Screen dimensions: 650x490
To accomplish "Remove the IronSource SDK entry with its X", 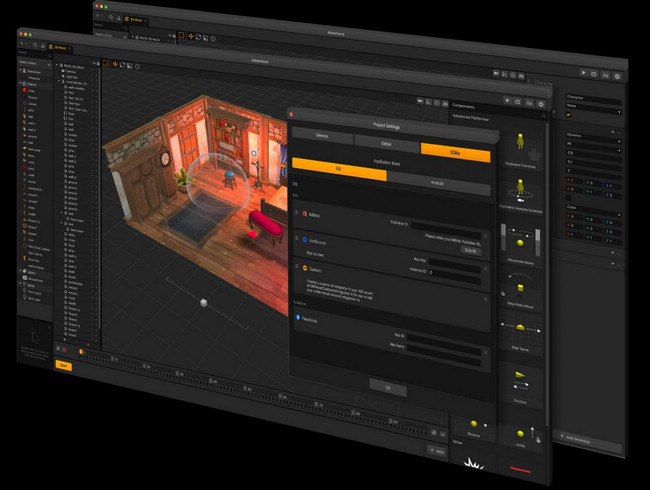I will (485, 269).
